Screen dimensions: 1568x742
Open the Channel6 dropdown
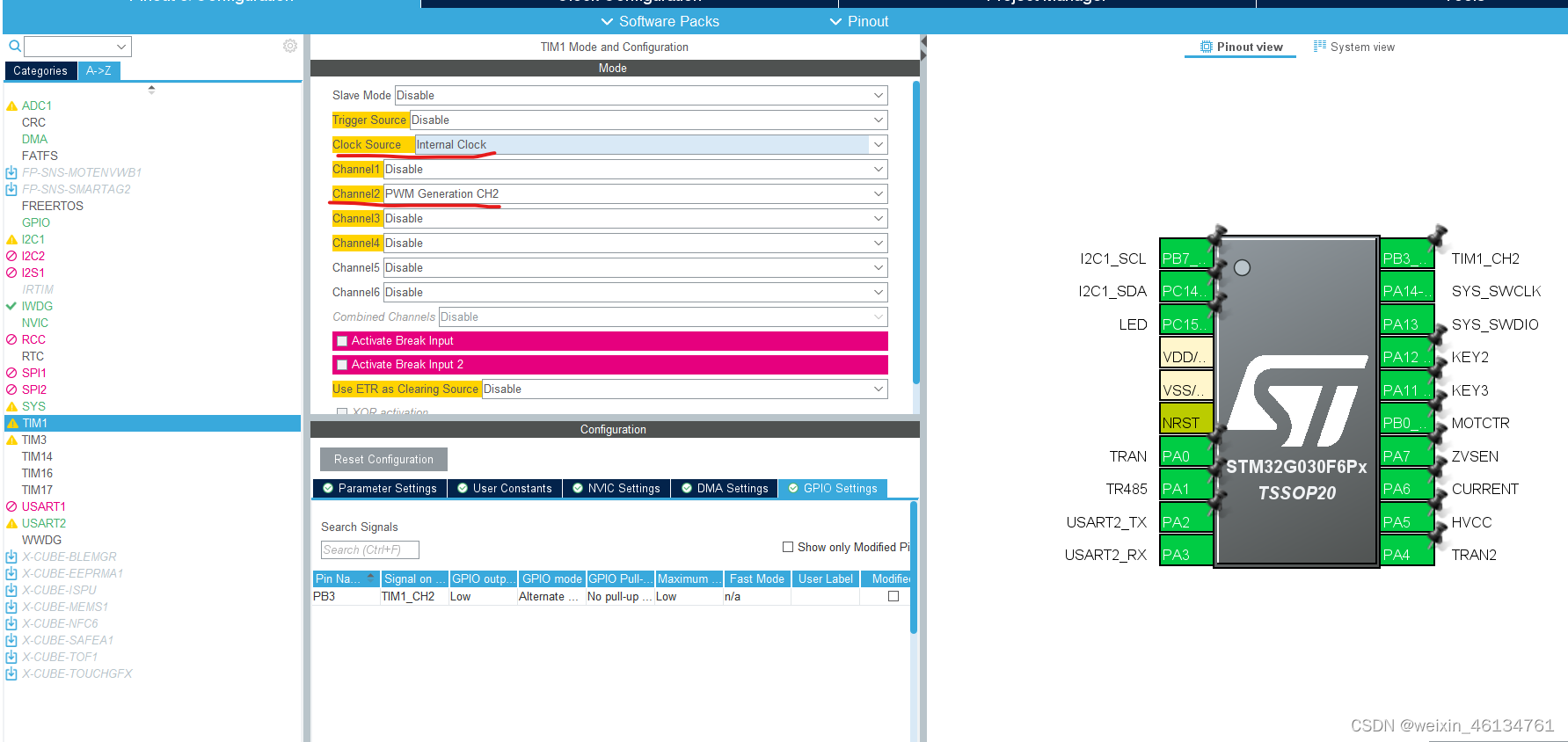635,292
